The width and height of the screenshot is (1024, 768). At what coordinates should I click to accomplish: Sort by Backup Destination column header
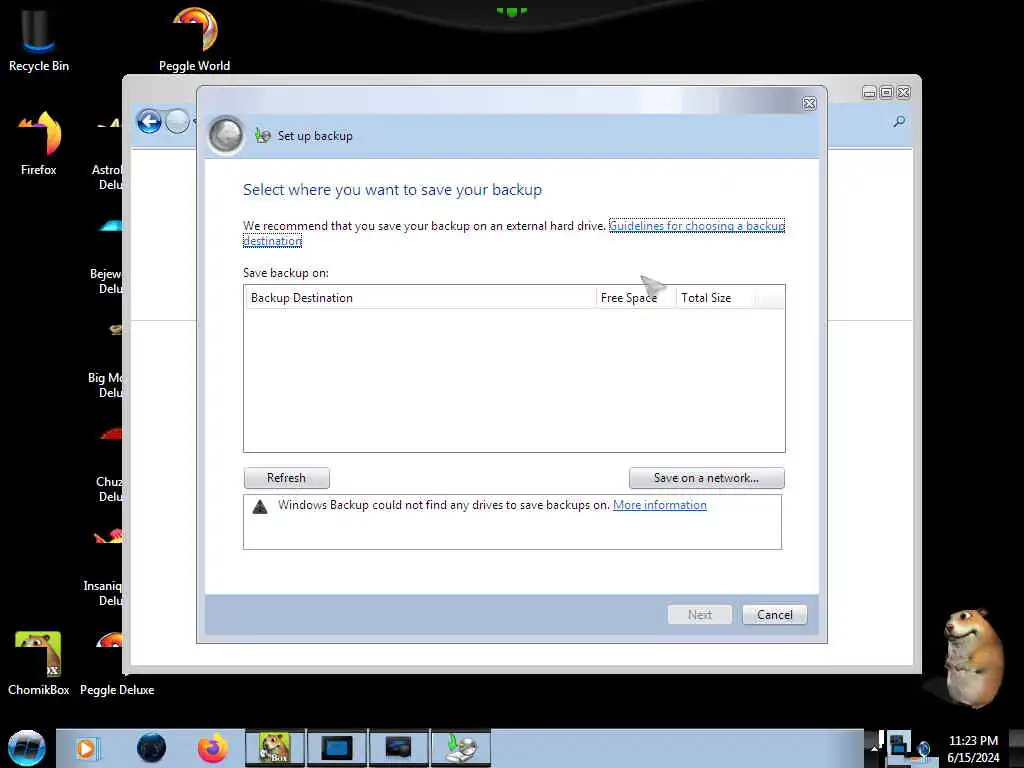(420, 298)
